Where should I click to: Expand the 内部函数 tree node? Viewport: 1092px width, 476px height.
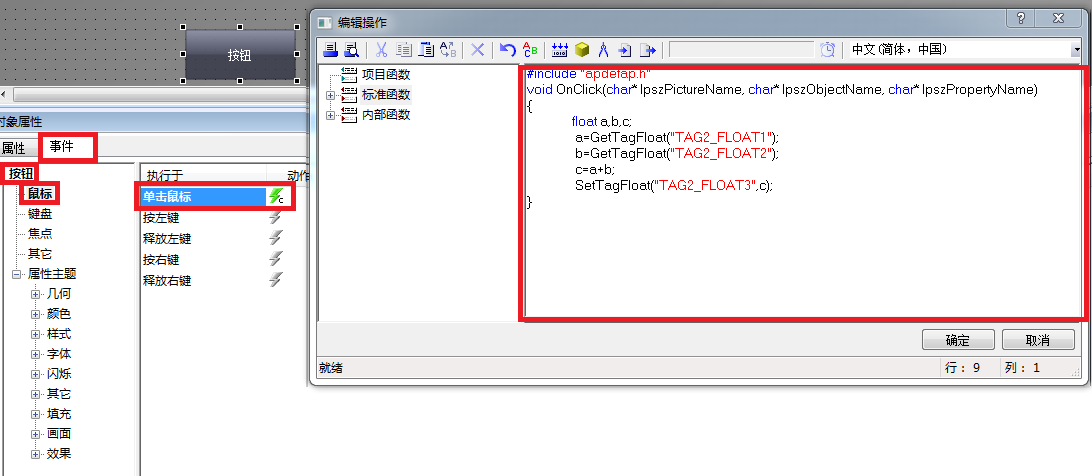tap(330, 116)
